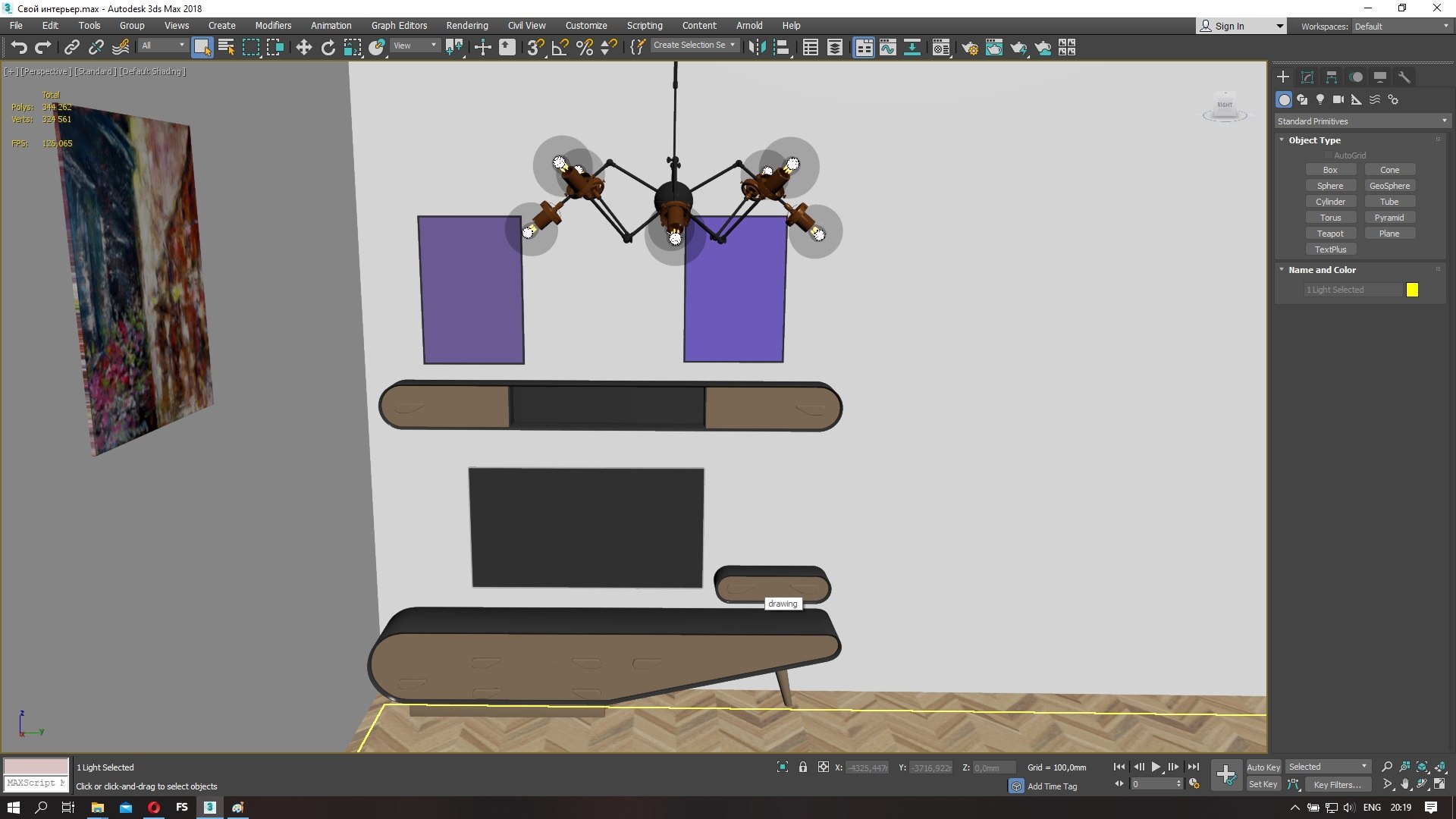Toggle the Angle Snap icon
The height and width of the screenshot is (819, 1456).
[560, 48]
